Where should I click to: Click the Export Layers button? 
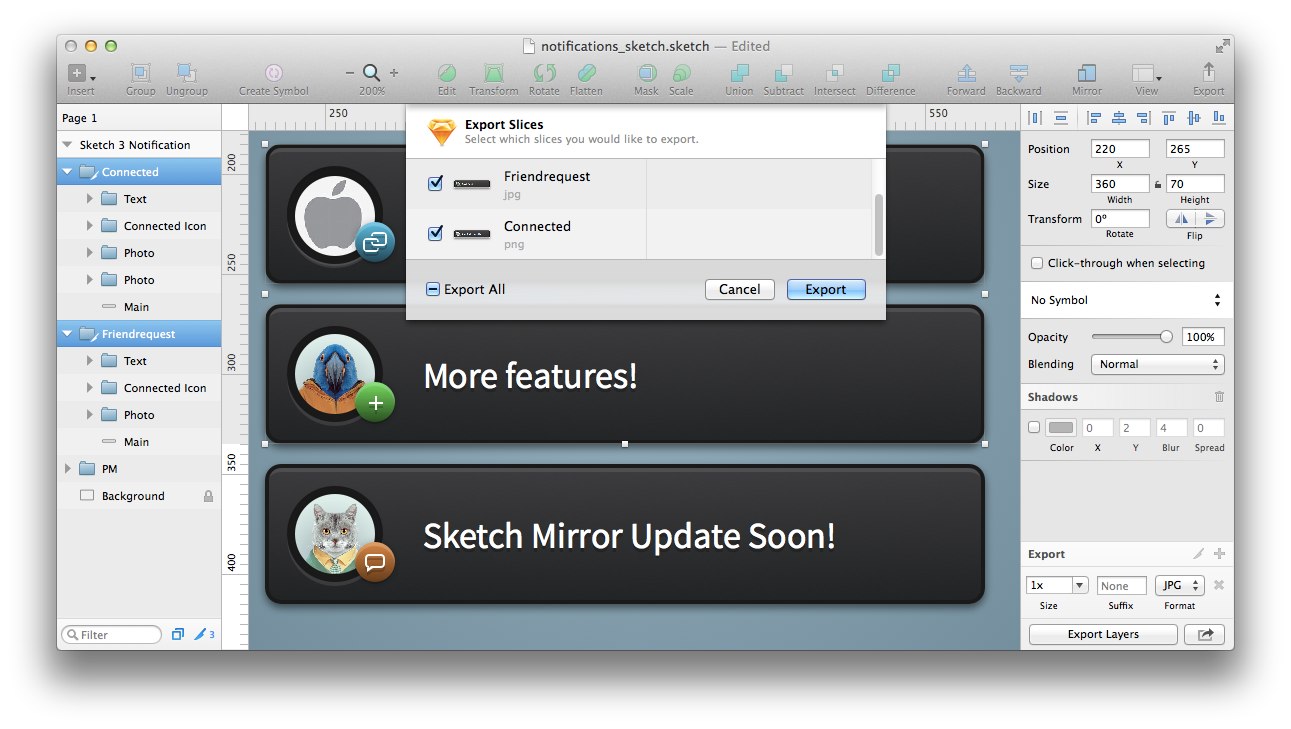tap(1102, 634)
